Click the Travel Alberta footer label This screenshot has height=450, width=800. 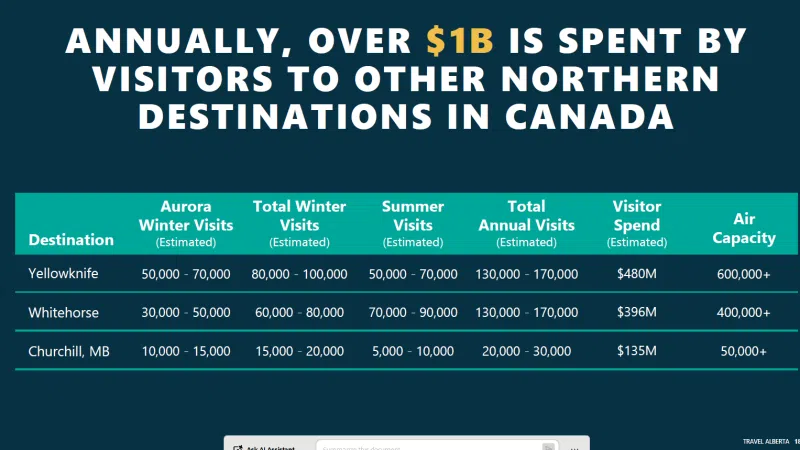pos(765,441)
